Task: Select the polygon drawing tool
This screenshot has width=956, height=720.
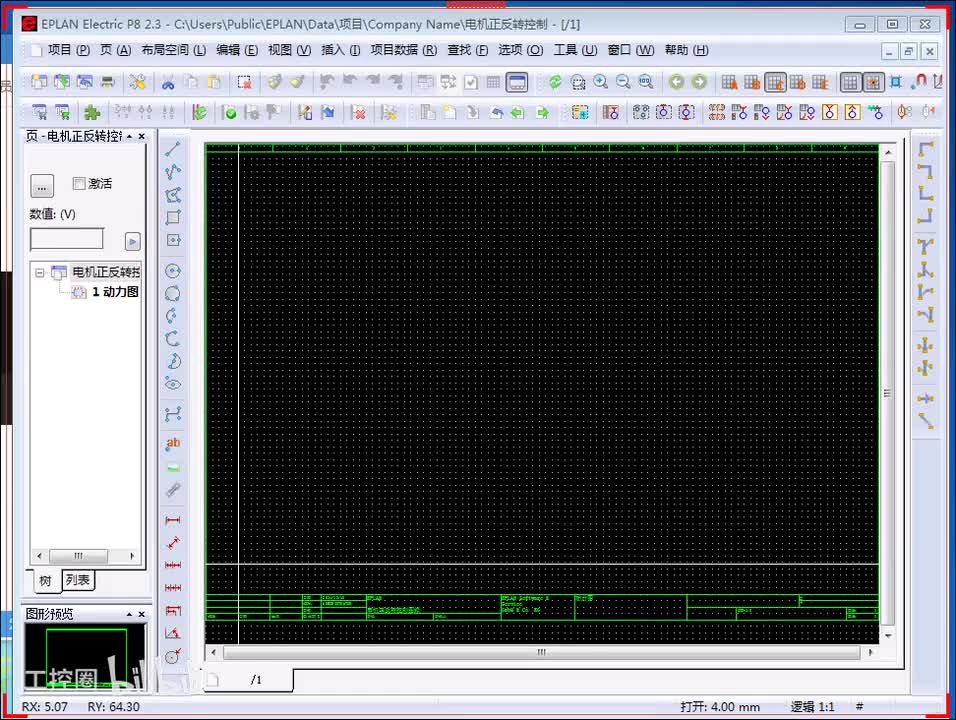Action: point(173,195)
